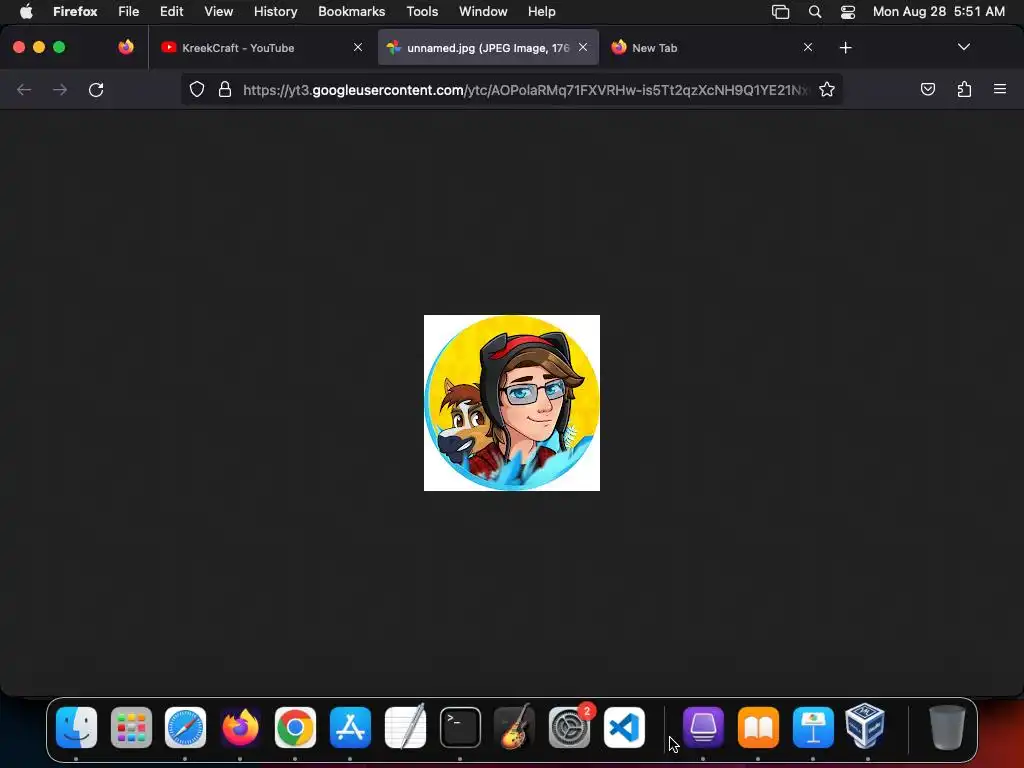Open TextEdit from the Dock

pos(405,727)
